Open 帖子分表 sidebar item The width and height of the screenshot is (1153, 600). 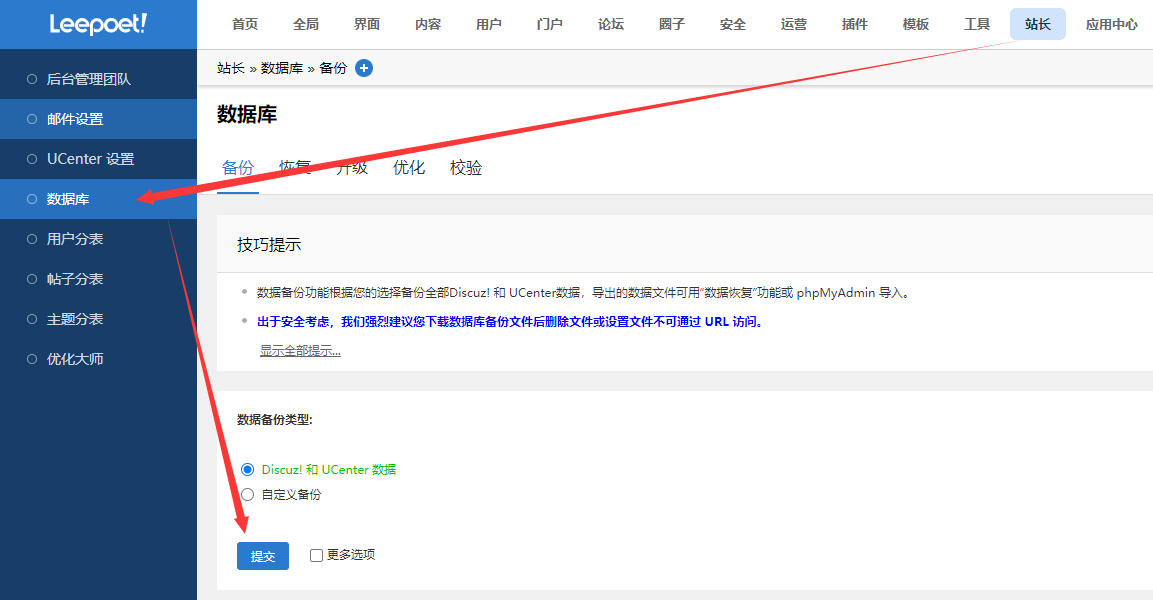(75, 279)
